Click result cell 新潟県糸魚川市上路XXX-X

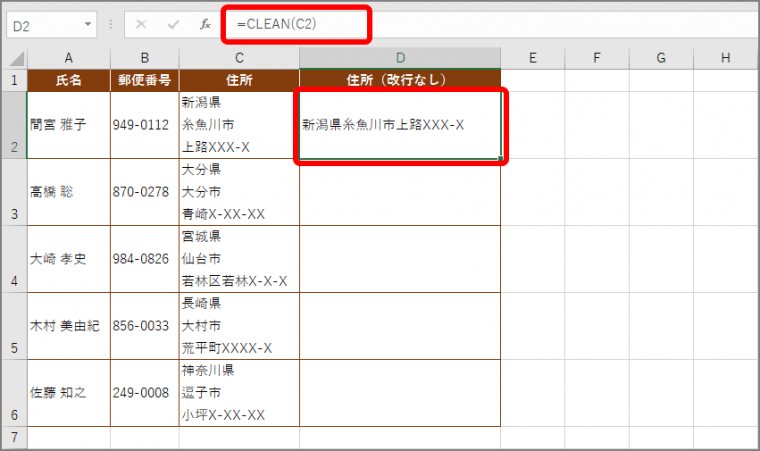(400, 125)
